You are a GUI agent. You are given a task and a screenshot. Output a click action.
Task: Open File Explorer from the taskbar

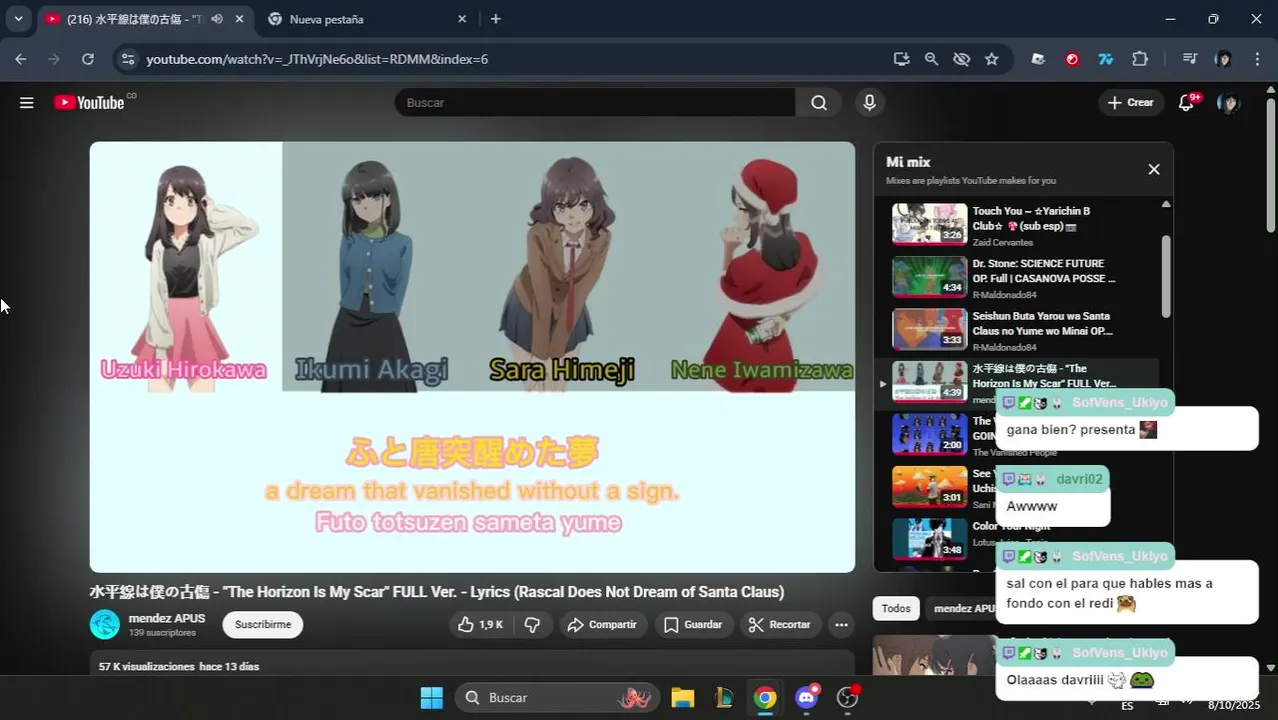pyautogui.click(x=682, y=697)
